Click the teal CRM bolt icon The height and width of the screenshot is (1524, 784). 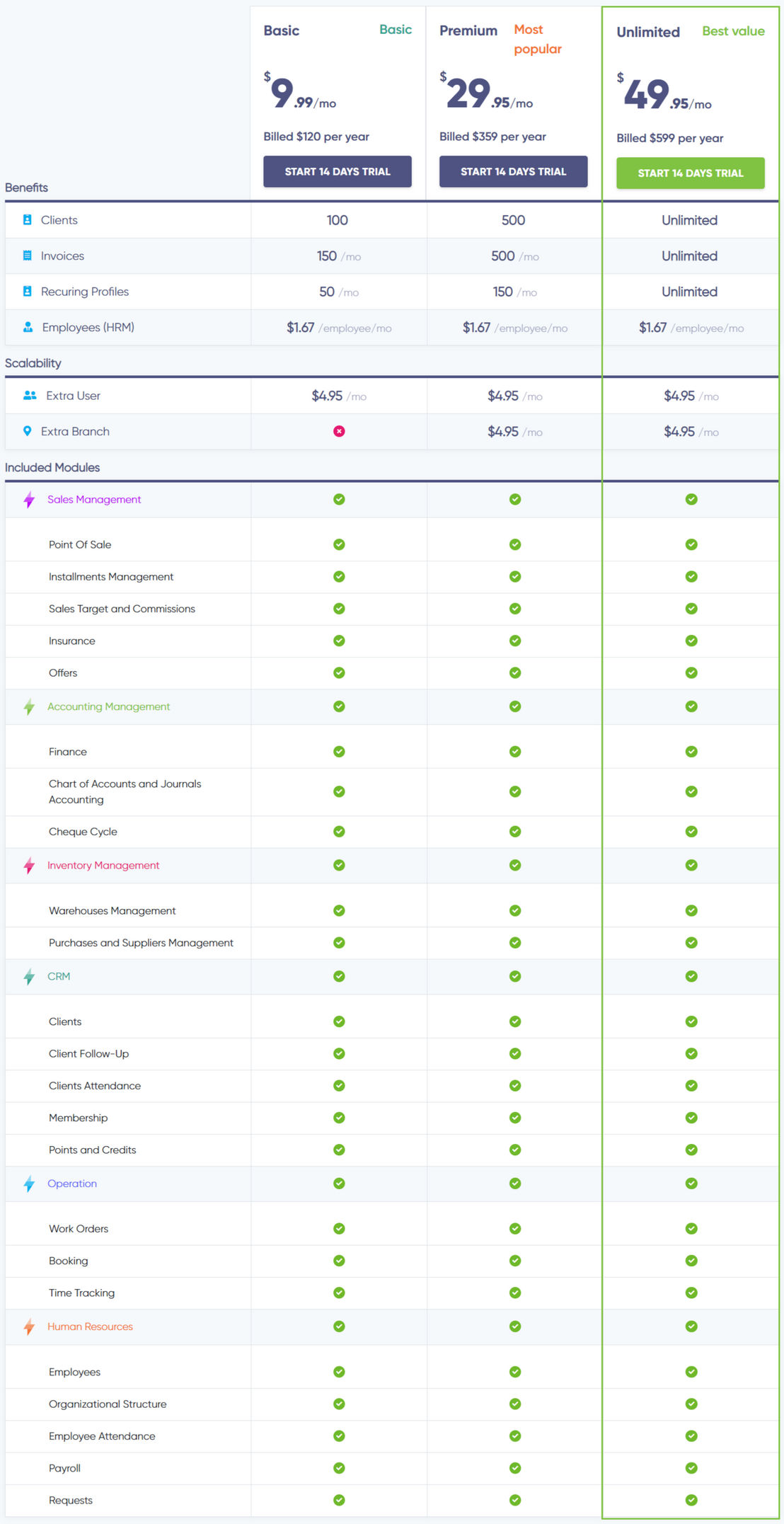tap(29, 977)
